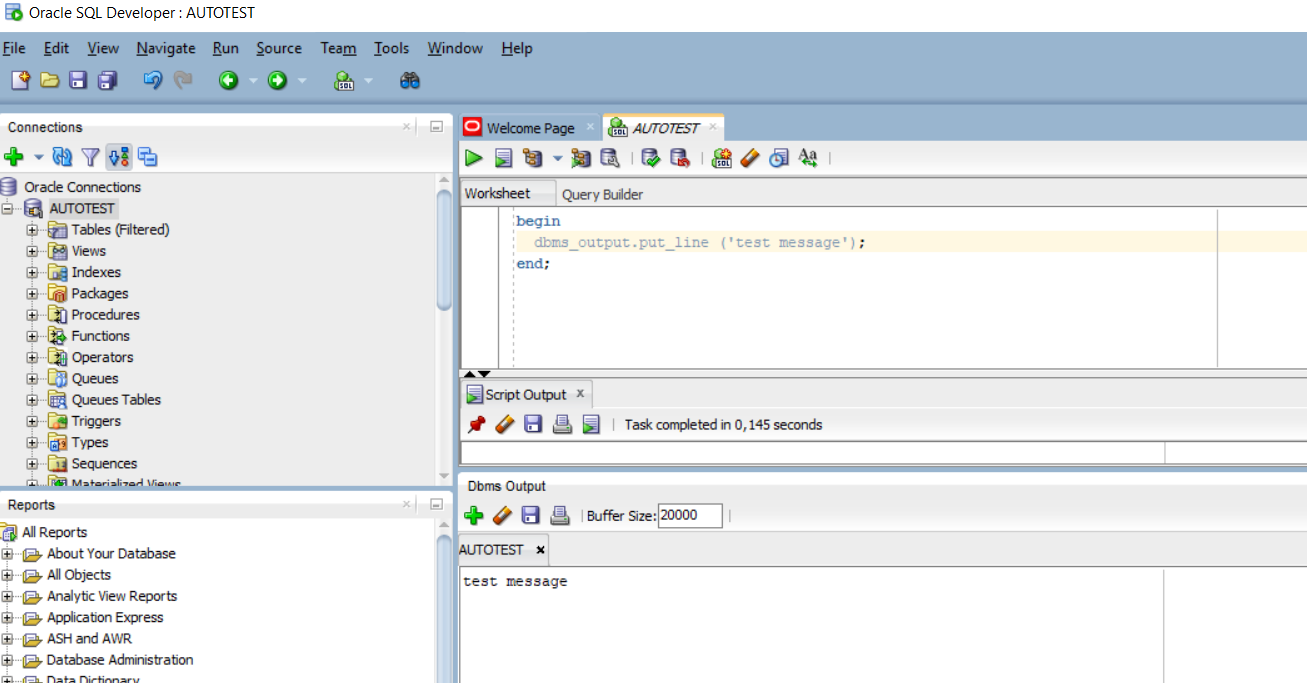
Task: Click the Rollback icon in worksheet toolbar
Action: pyautogui.click(x=680, y=158)
